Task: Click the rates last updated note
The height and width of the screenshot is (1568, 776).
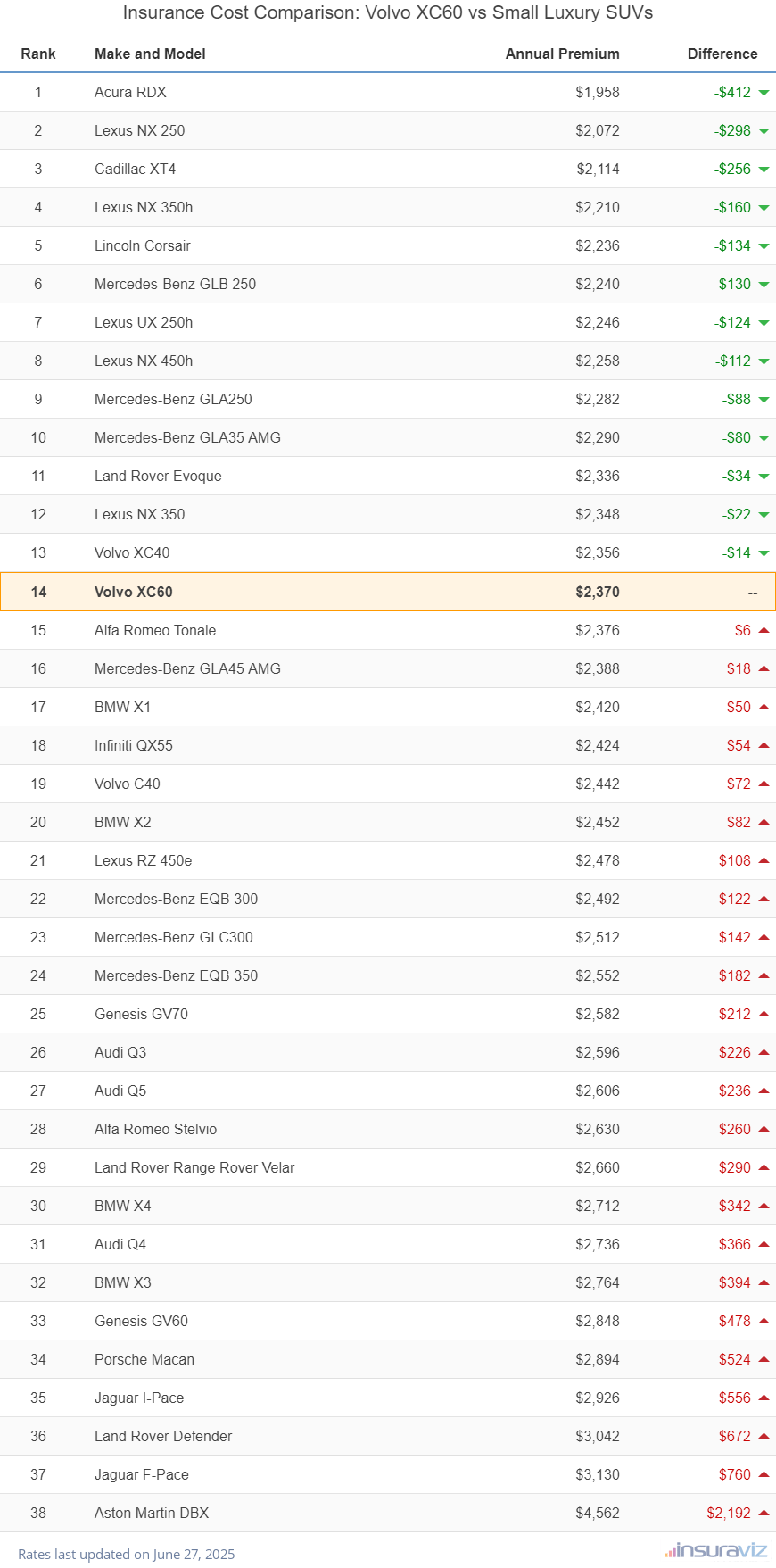Action: [127, 1554]
